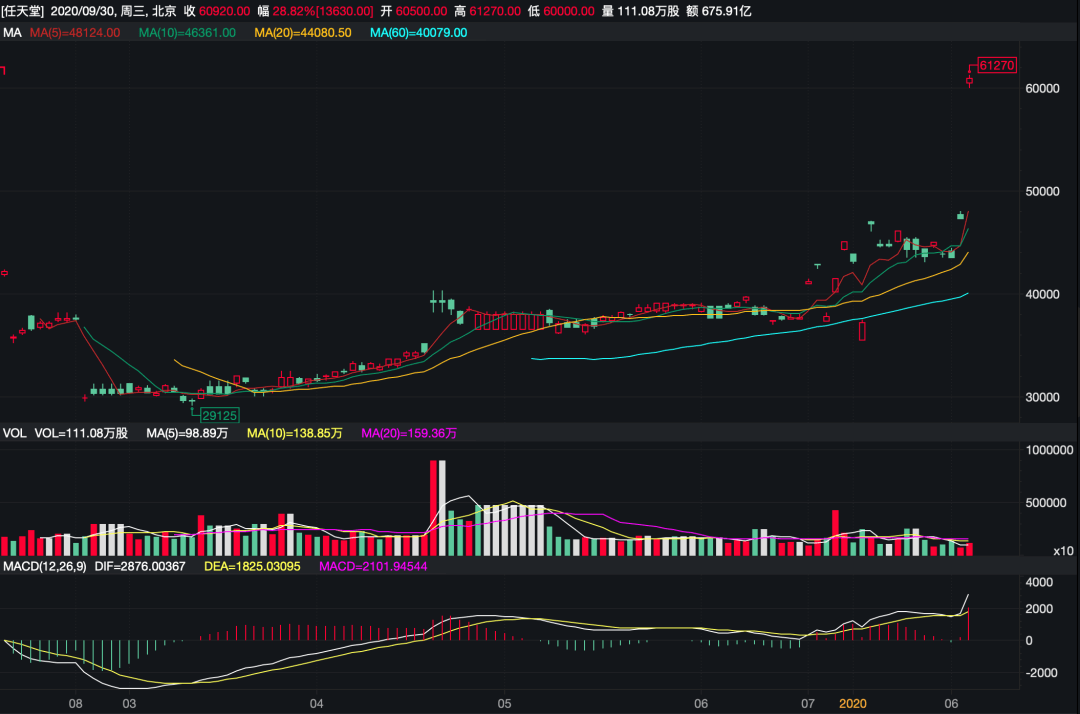Click the red 61270 high price tag
The image size is (1080, 714).
(997, 65)
